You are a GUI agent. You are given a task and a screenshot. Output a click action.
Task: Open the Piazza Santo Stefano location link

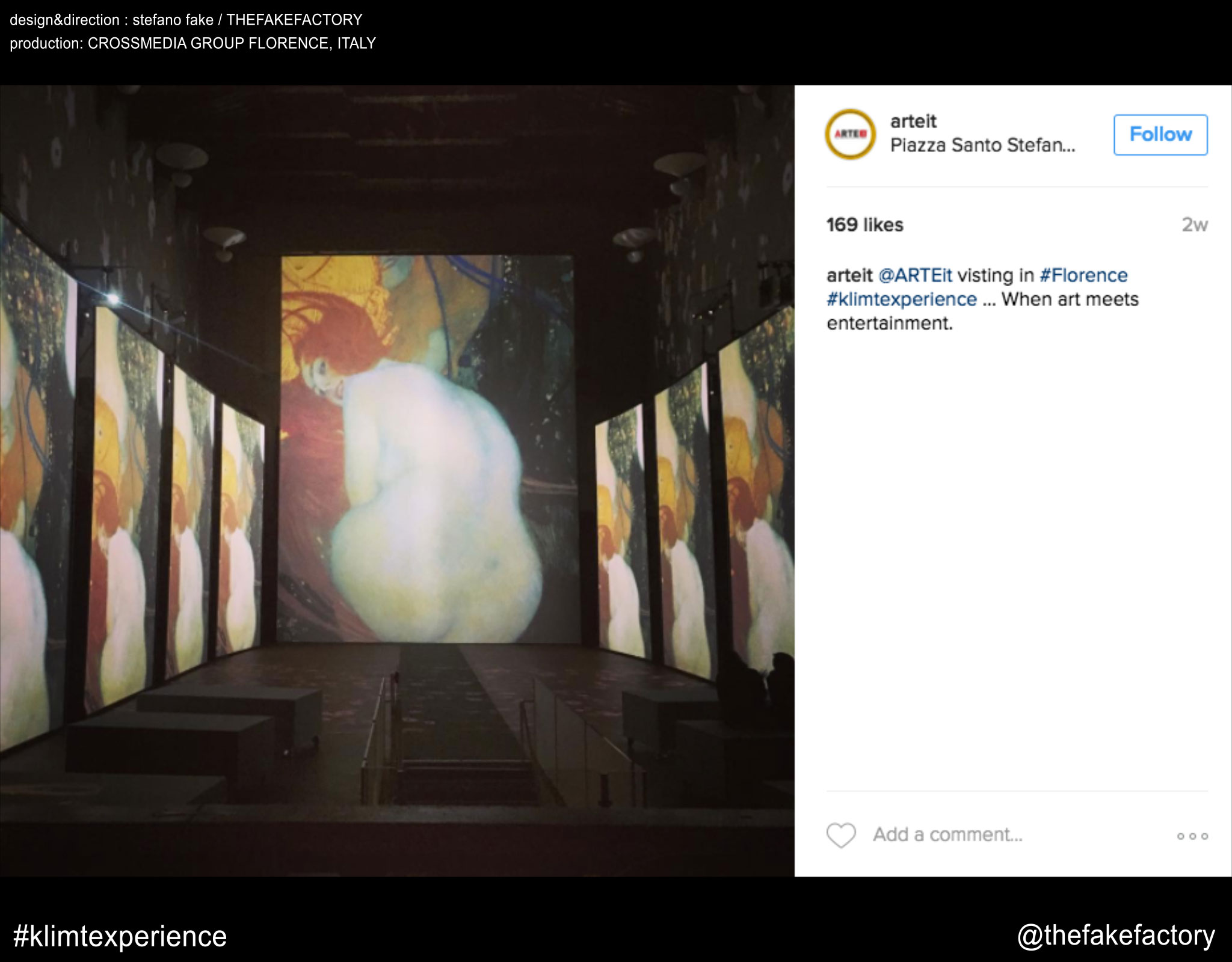coord(982,146)
